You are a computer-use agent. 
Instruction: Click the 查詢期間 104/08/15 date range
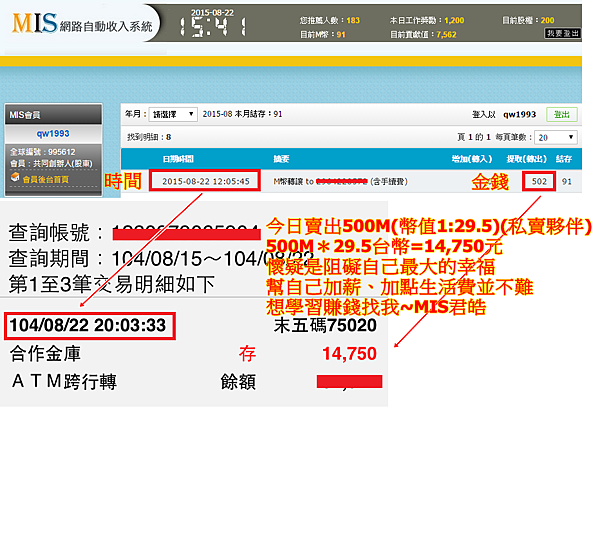click(x=161, y=259)
